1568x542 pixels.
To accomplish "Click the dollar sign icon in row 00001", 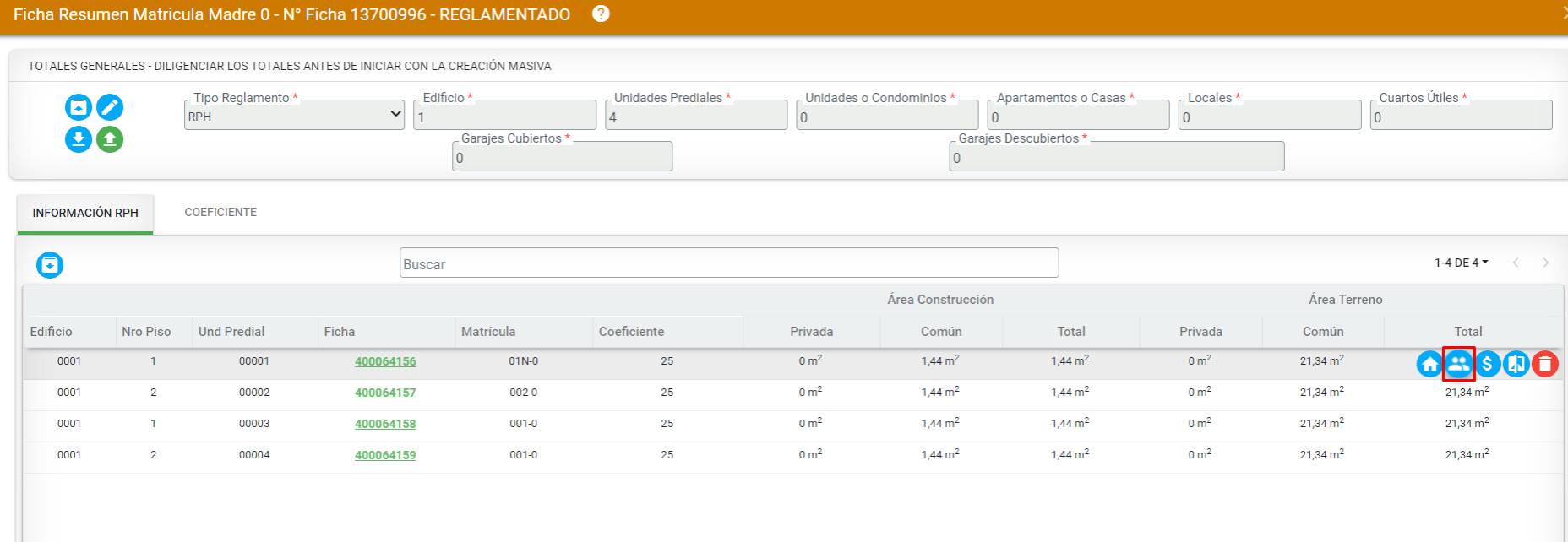I will [x=1488, y=364].
